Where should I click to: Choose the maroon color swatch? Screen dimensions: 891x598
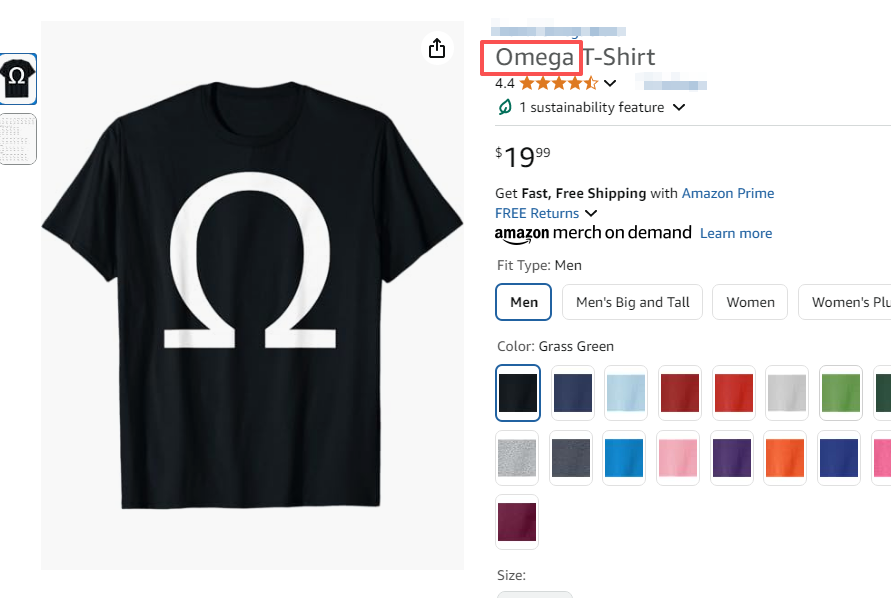[x=518, y=522]
